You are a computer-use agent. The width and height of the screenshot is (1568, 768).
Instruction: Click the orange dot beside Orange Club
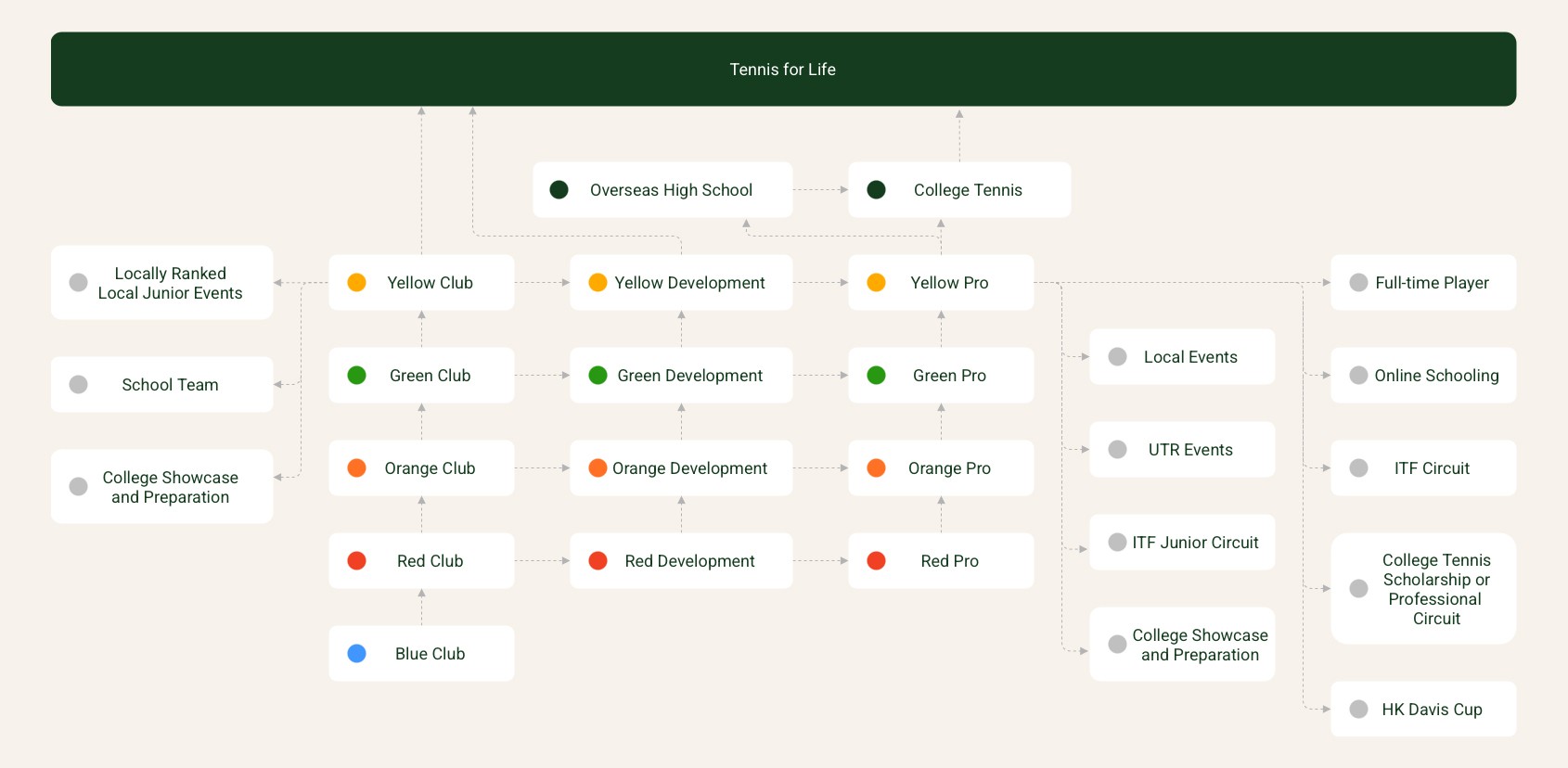356,467
